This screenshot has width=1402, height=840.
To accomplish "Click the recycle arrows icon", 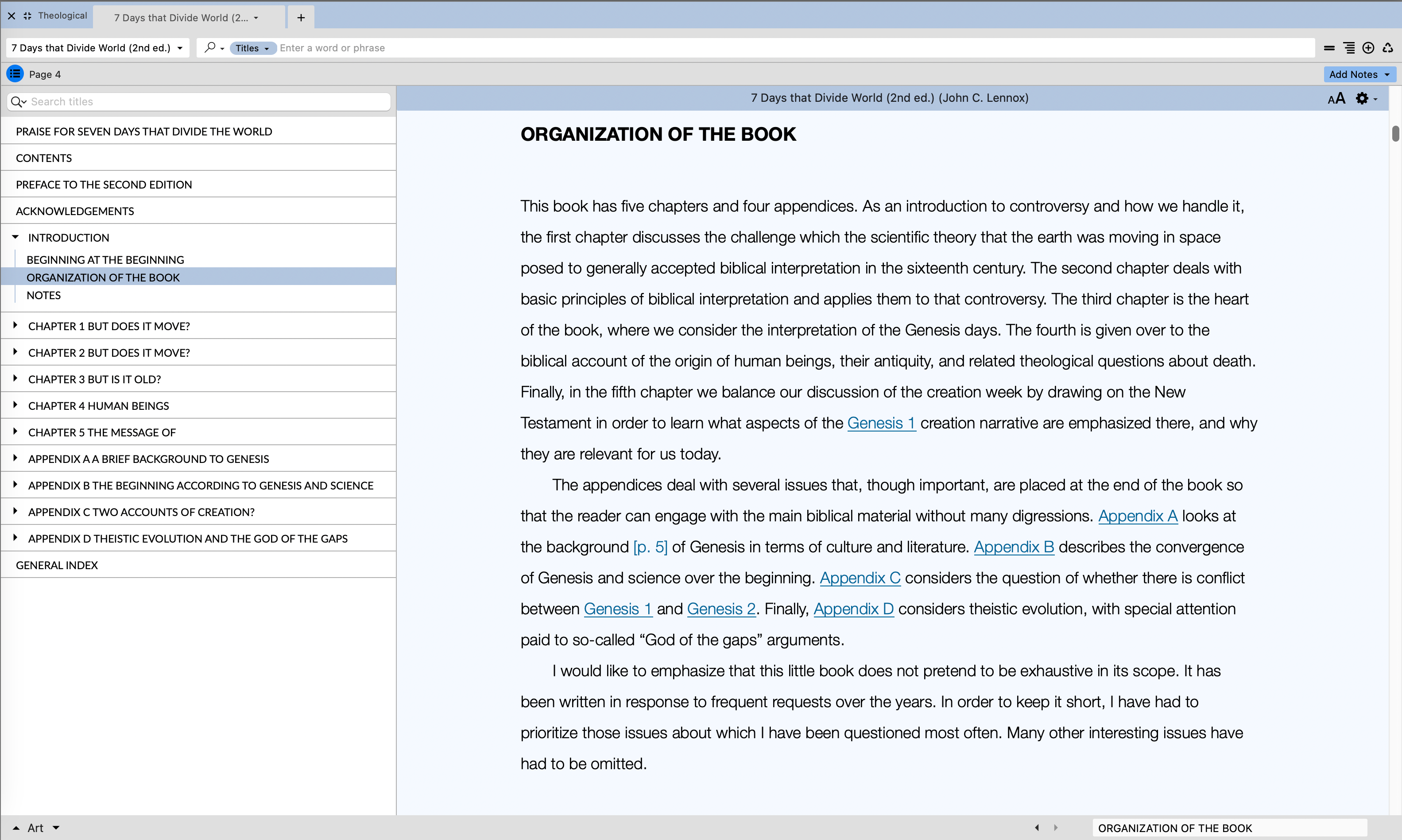I will pos(1387,48).
